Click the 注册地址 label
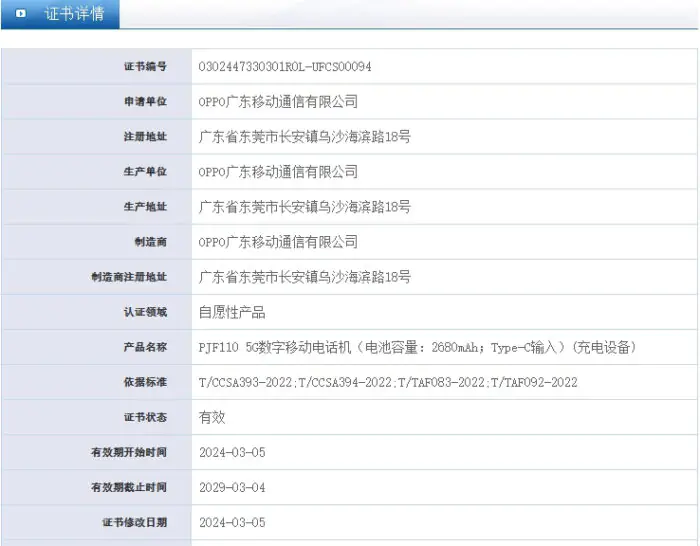700x546 pixels. (145, 137)
